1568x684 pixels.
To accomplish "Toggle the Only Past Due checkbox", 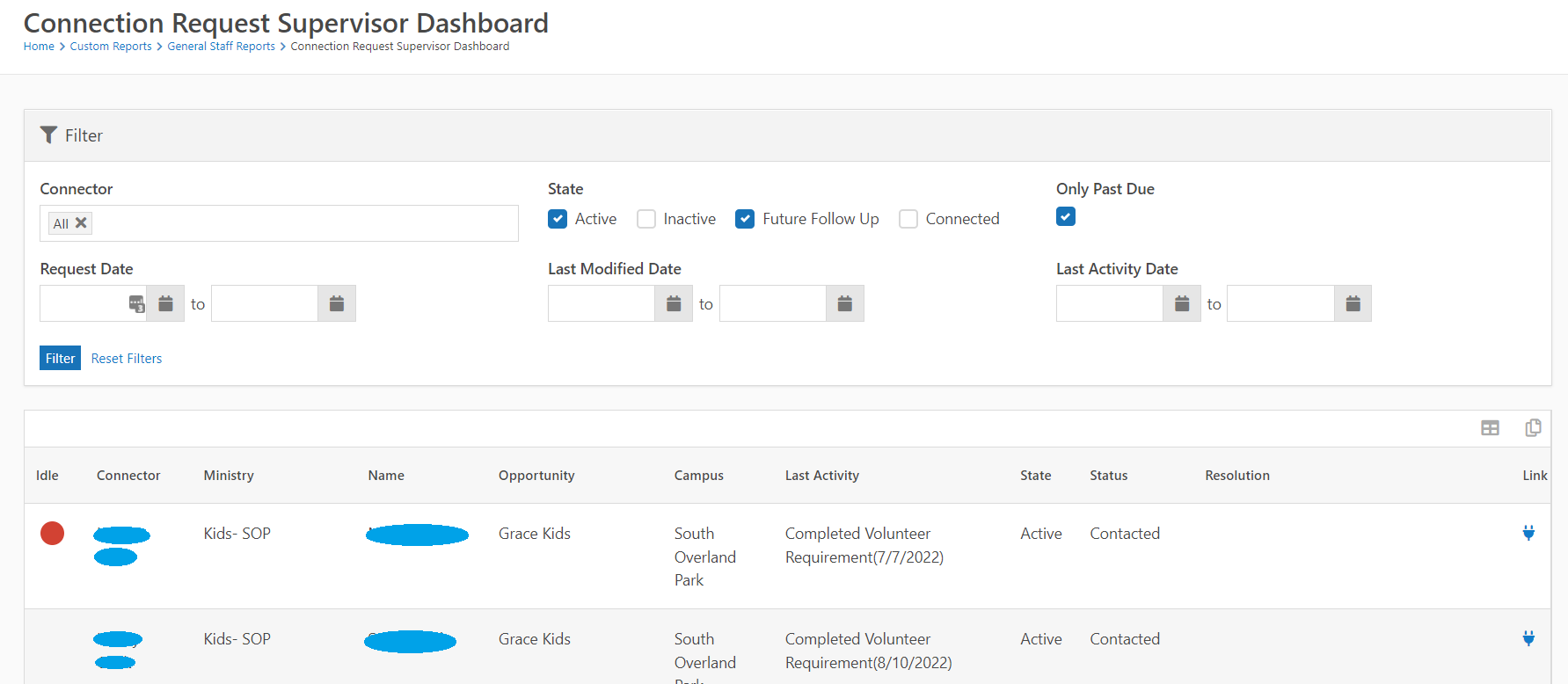I will click(1066, 216).
